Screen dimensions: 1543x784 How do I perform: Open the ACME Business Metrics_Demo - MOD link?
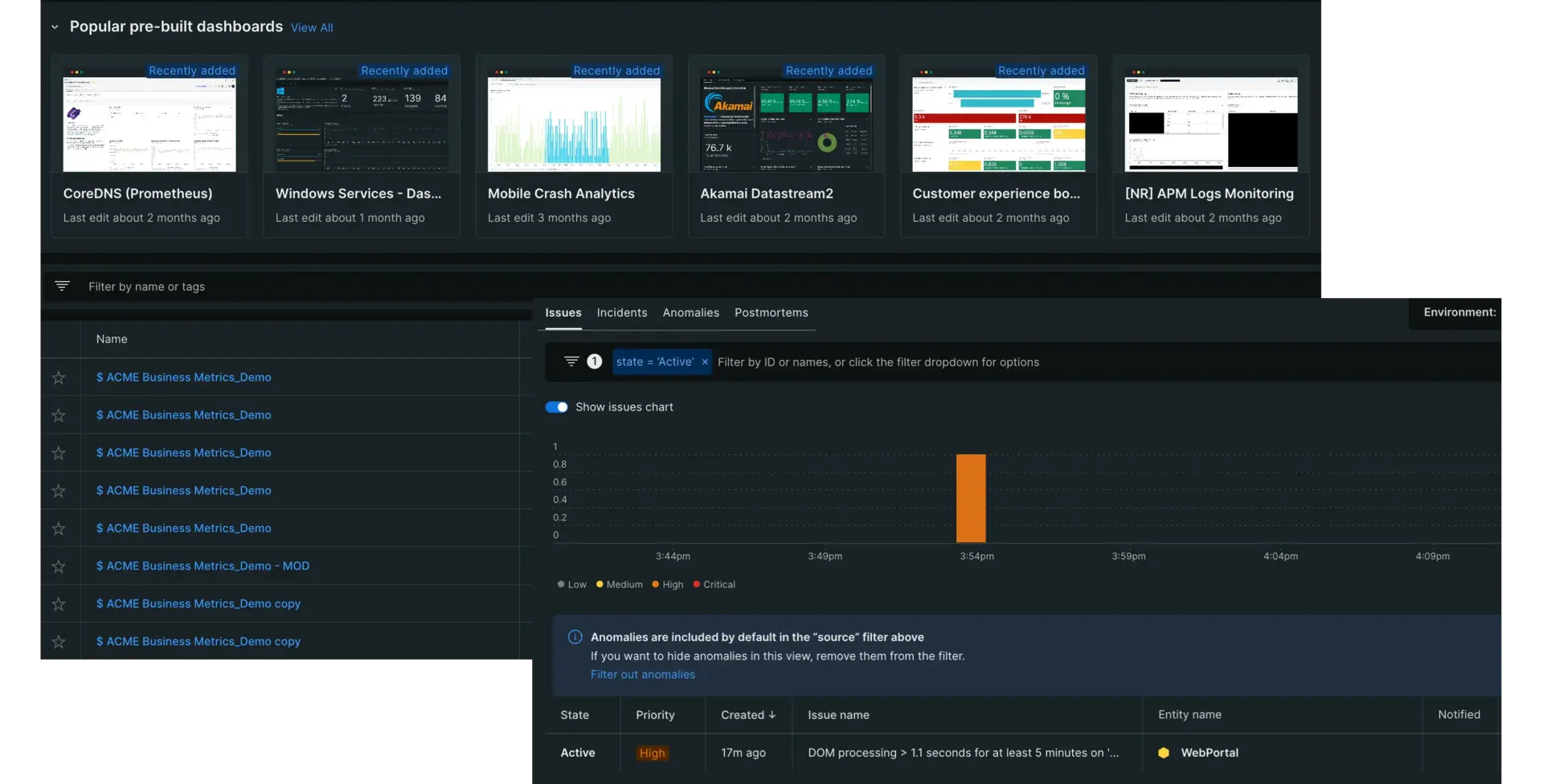pyautogui.click(x=203, y=566)
